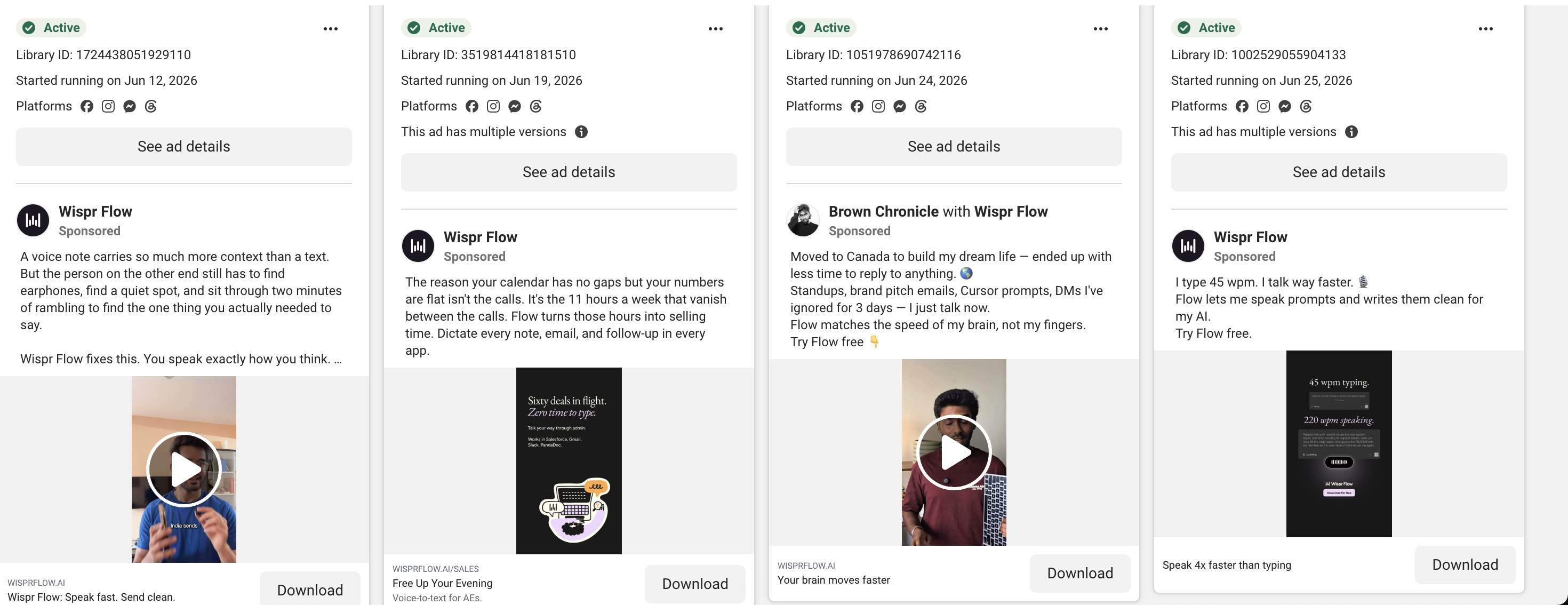Viewport: 1568px width, 605px height.
Task: Play the video in the voice note ad
Action: [184, 469]
